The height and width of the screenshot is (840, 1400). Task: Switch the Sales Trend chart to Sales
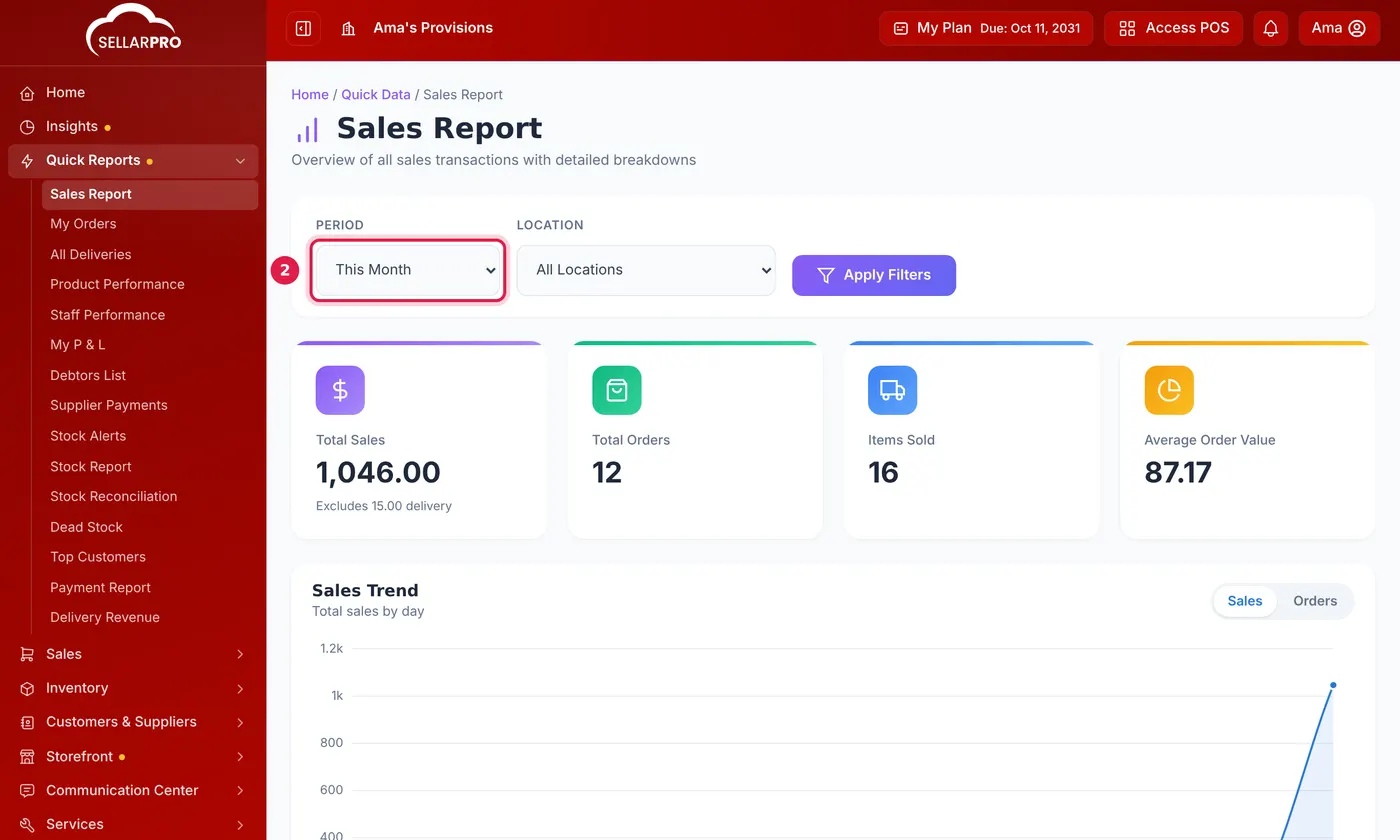pos(1245,601)
